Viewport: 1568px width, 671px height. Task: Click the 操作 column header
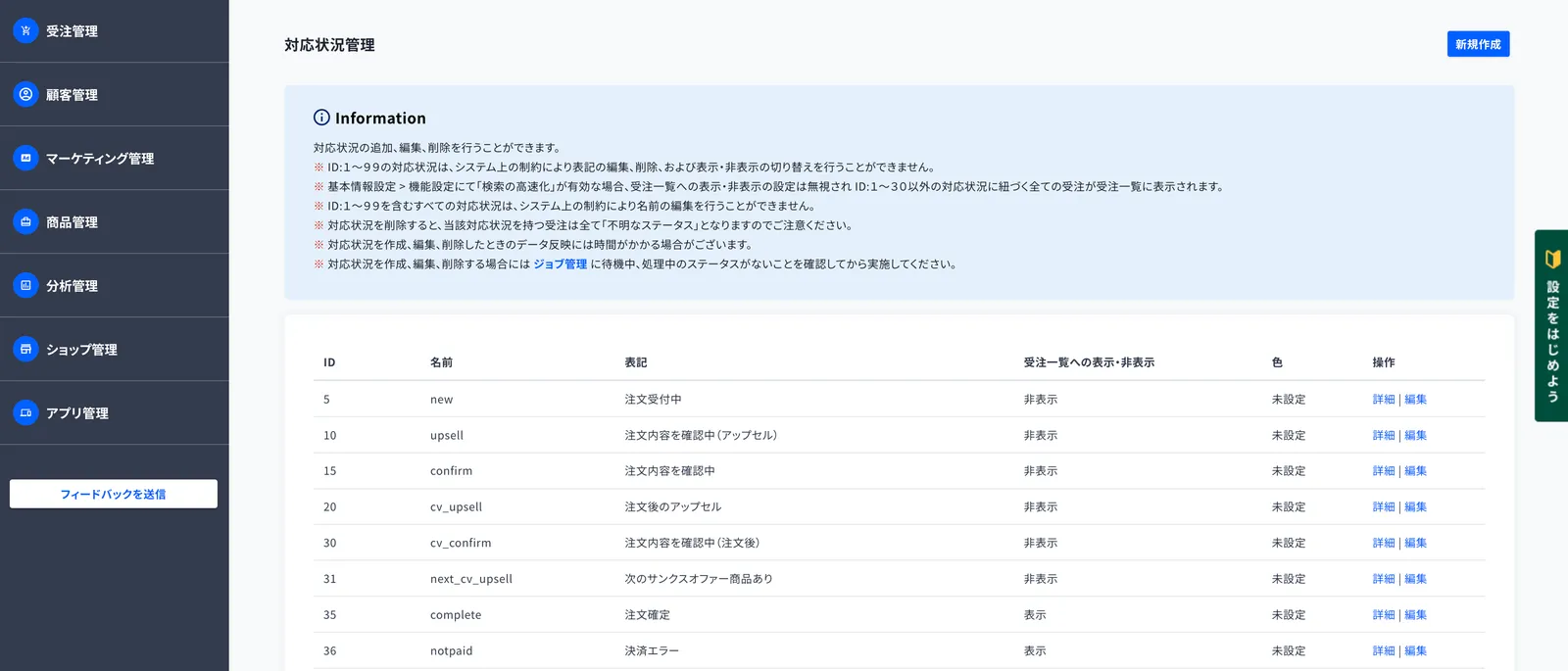(1384, 362)
